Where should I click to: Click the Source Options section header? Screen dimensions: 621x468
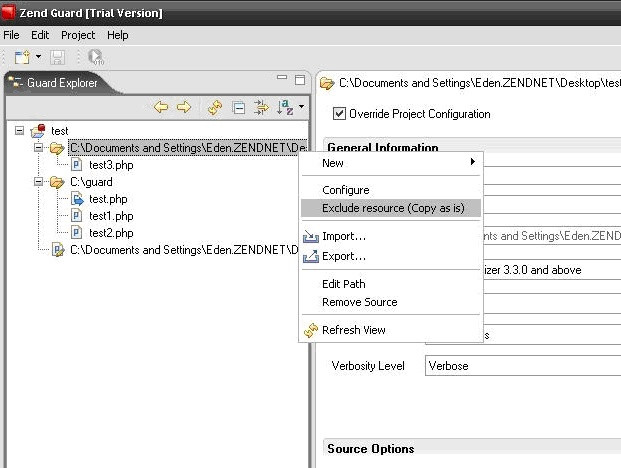coord(371,449)
